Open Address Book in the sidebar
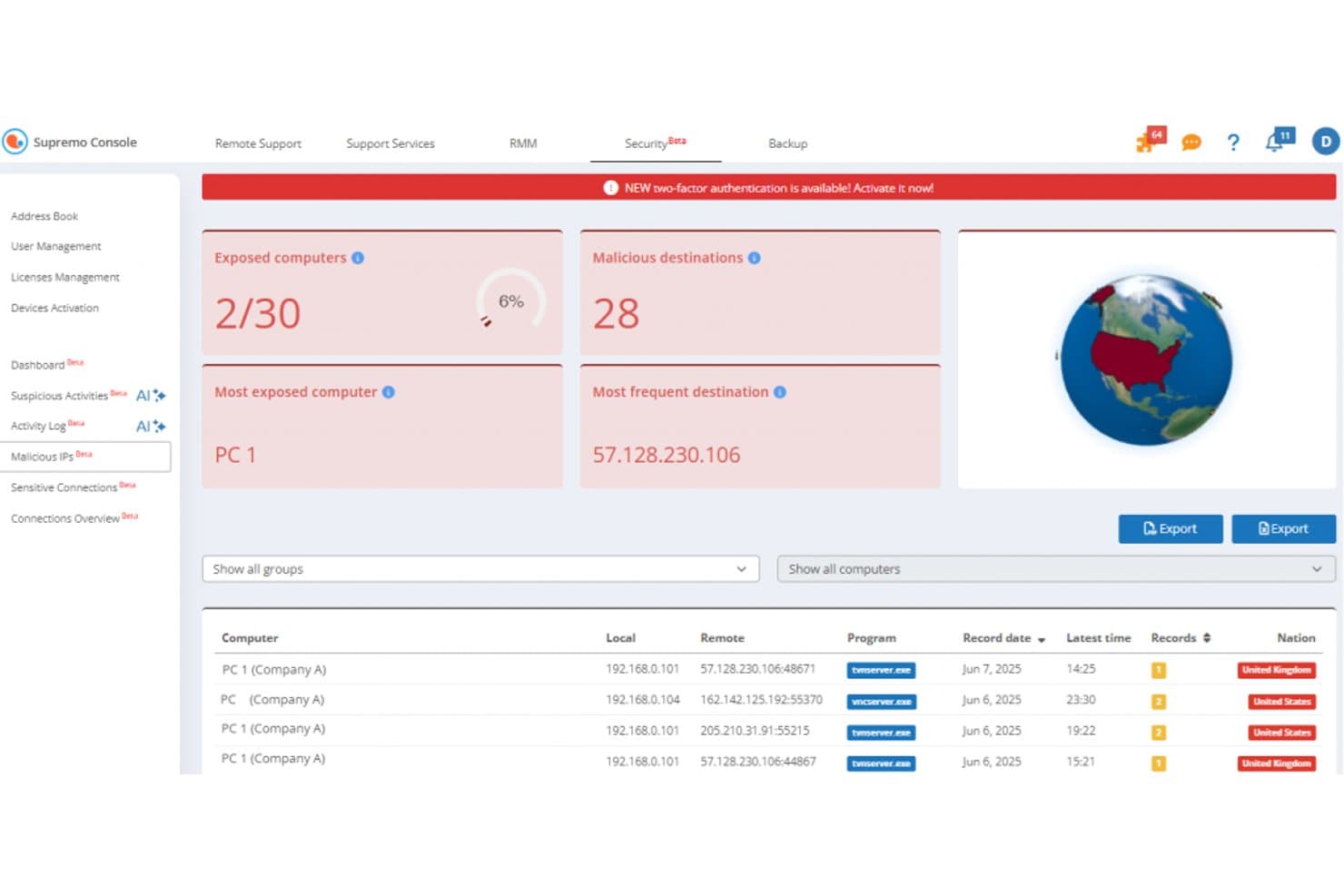Viewport: 1344px width, 896px height. tap(44, 216)
